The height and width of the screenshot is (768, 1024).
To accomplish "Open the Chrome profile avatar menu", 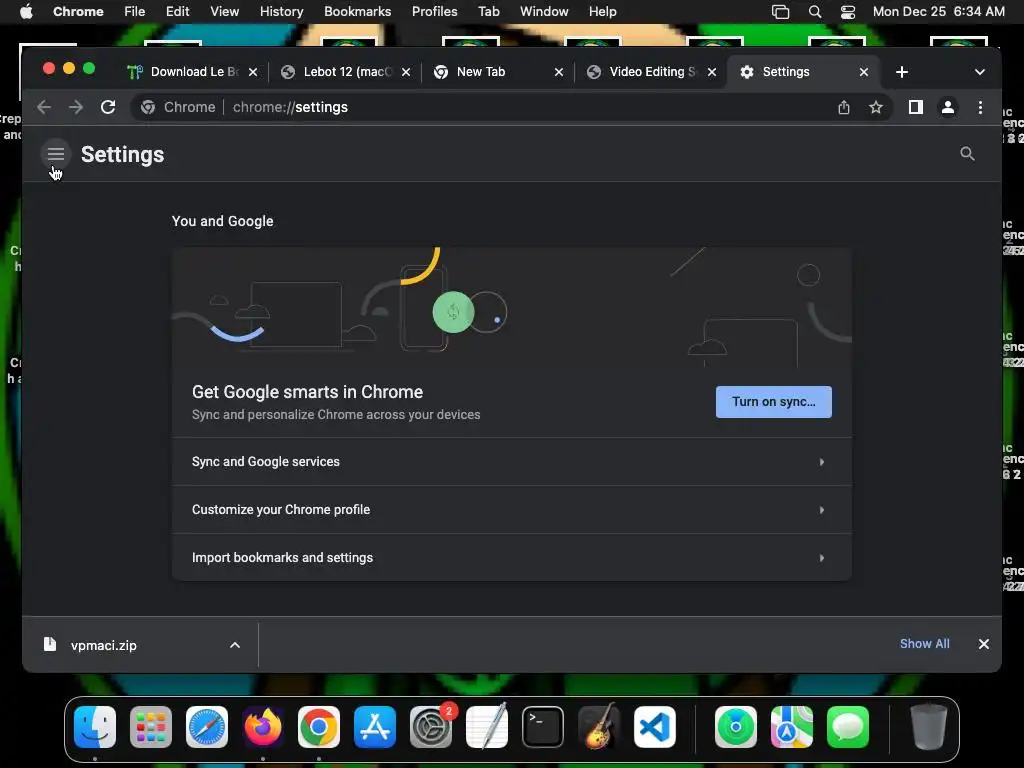I will pos(948,107).
